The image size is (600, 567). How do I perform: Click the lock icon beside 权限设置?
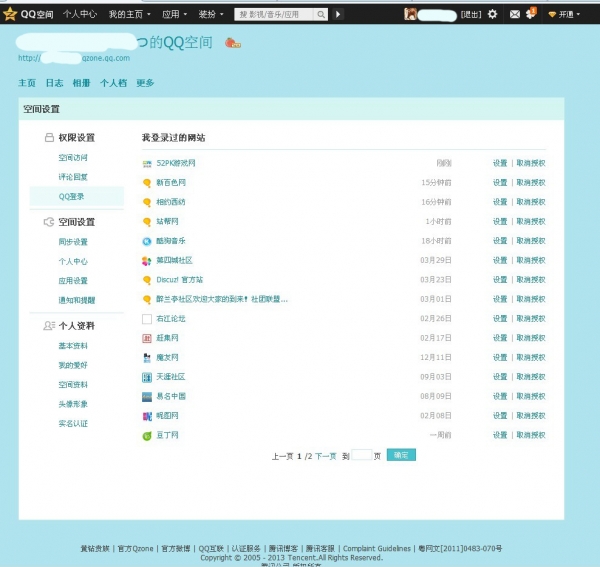pos(49,138)
